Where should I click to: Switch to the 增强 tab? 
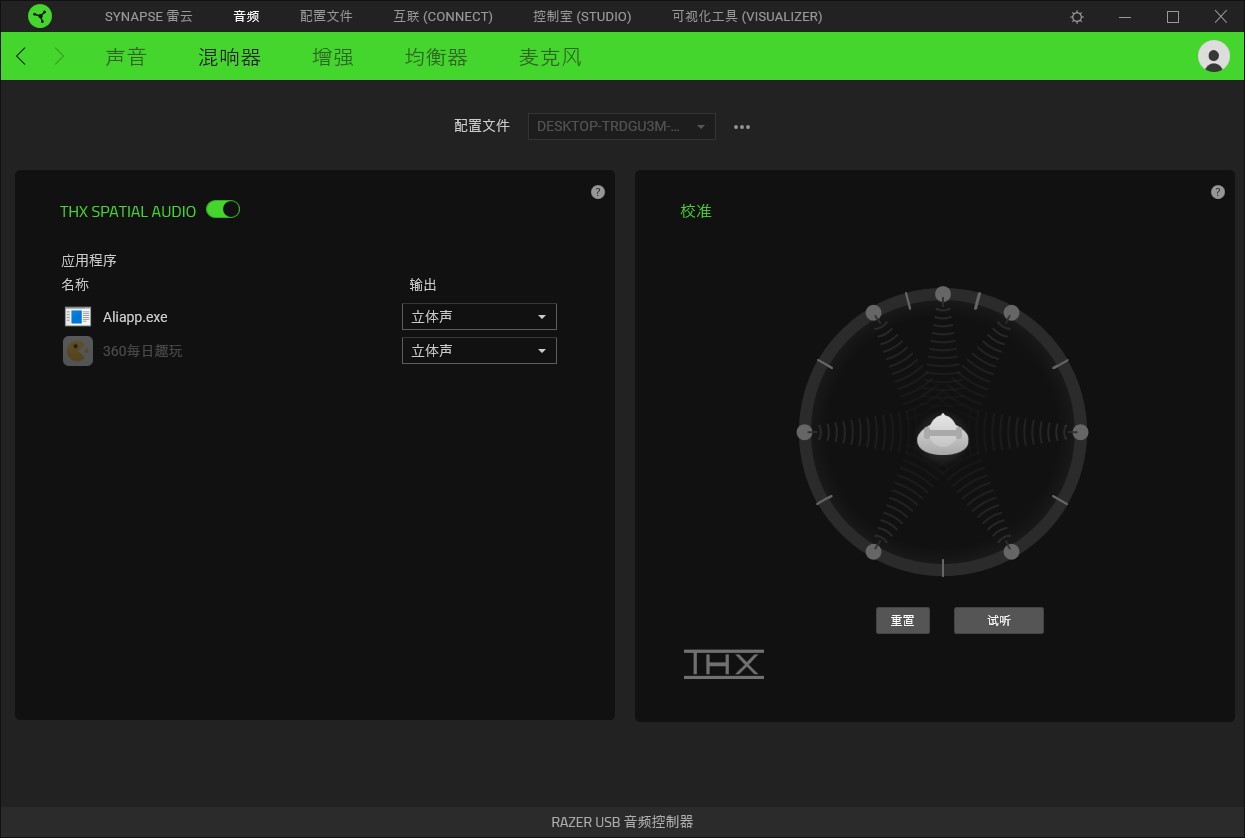pyautogui.click(x=333, y=57)
